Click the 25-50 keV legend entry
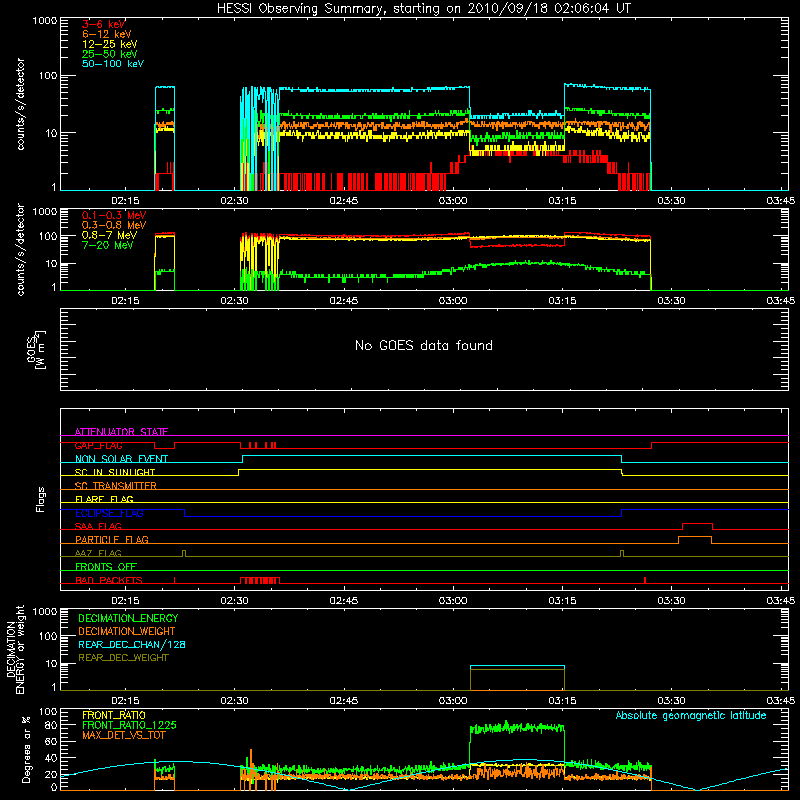Viewport: 800px width, 800px height. pos(110,54)
